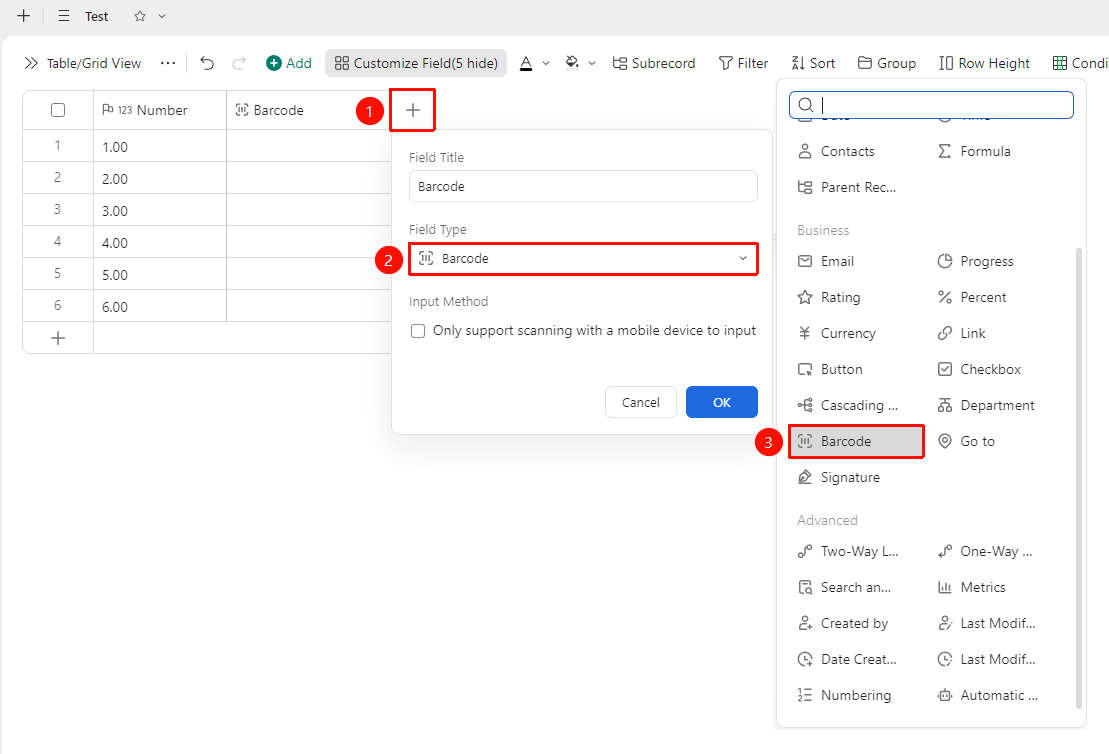
Task: Select the Contacts field type
Action: pos(836,151)
